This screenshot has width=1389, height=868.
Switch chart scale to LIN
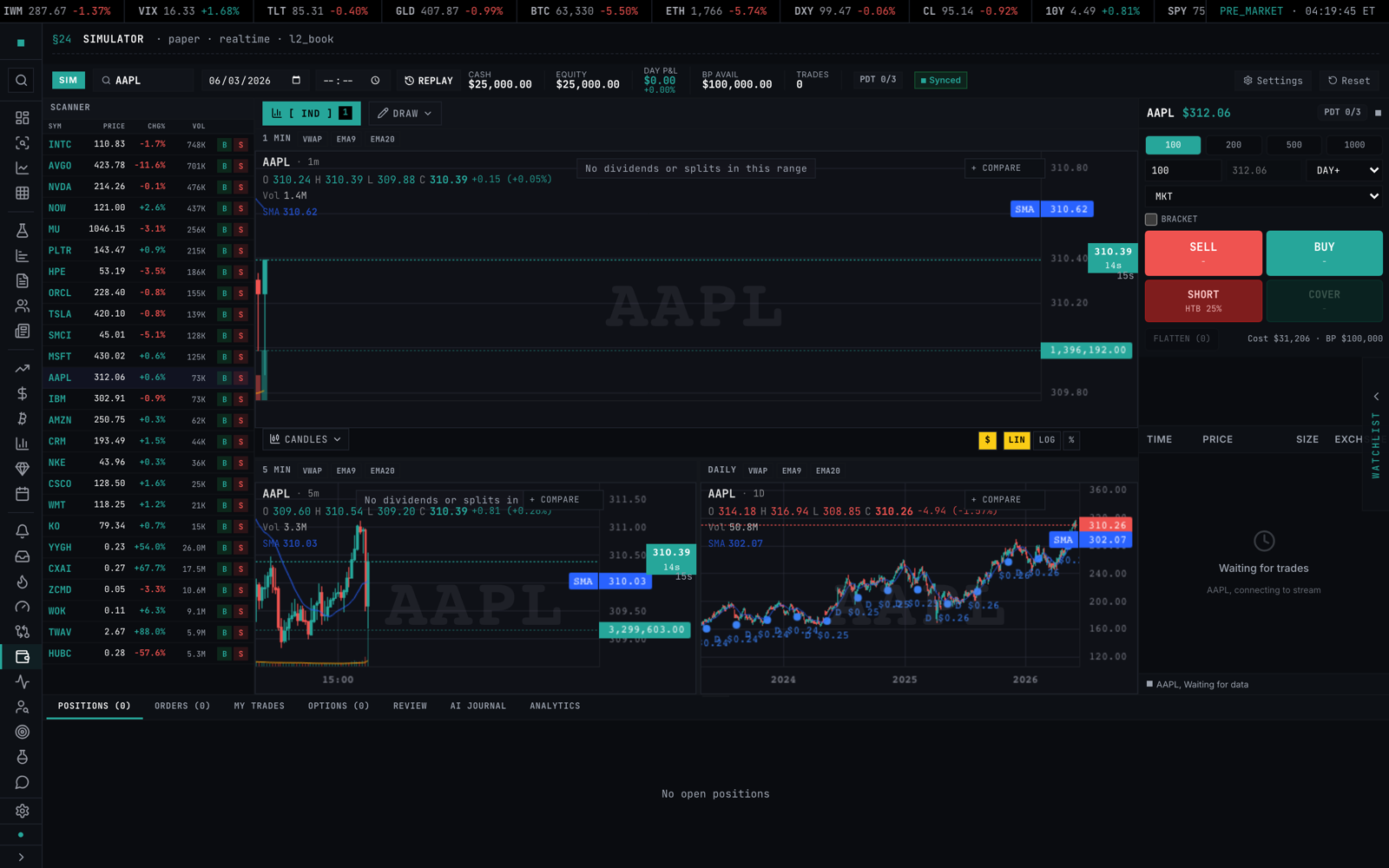click(1017, 440)
